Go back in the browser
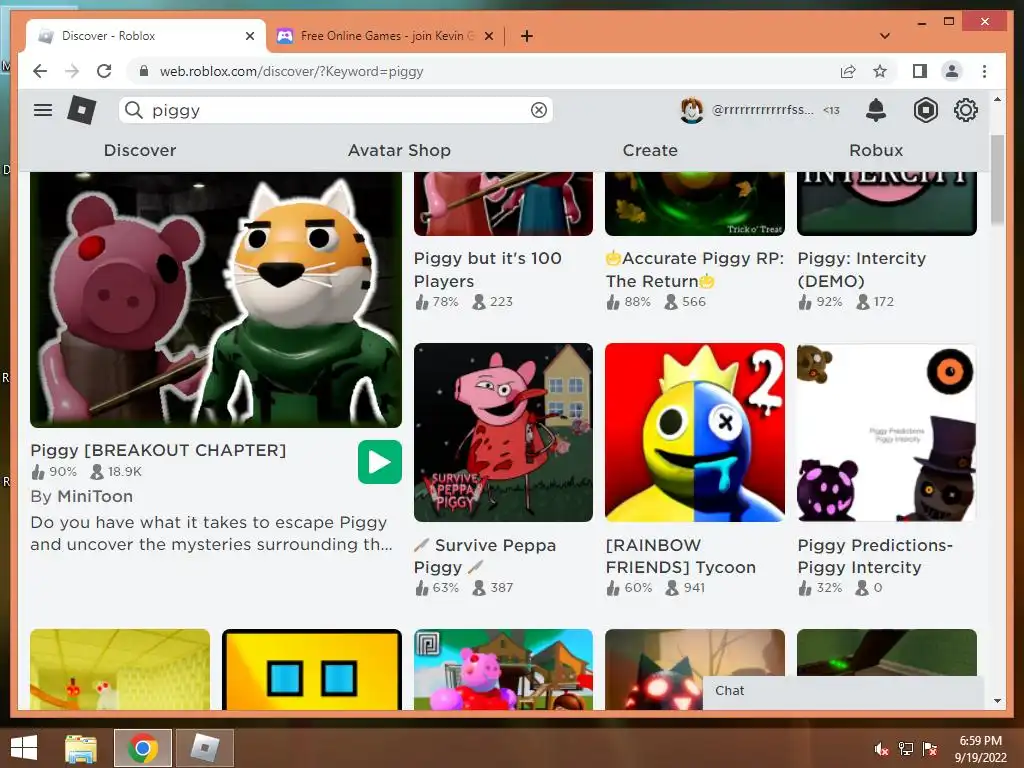 pyautogui.click(x=40, y=71)
